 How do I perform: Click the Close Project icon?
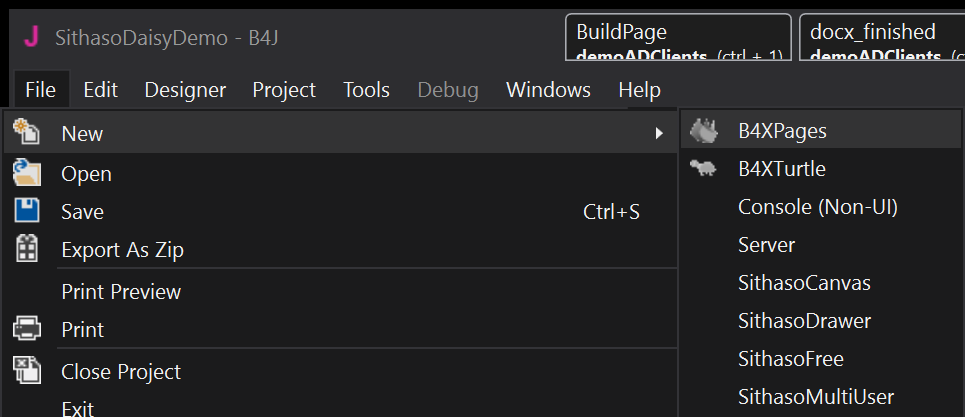coord(27,371)
